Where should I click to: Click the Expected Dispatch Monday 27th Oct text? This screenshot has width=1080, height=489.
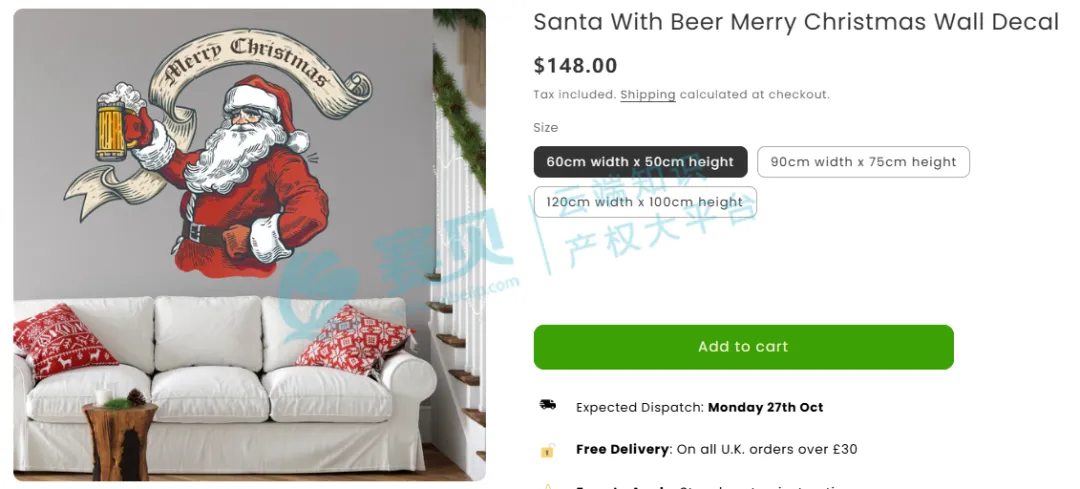click(699, 407)
